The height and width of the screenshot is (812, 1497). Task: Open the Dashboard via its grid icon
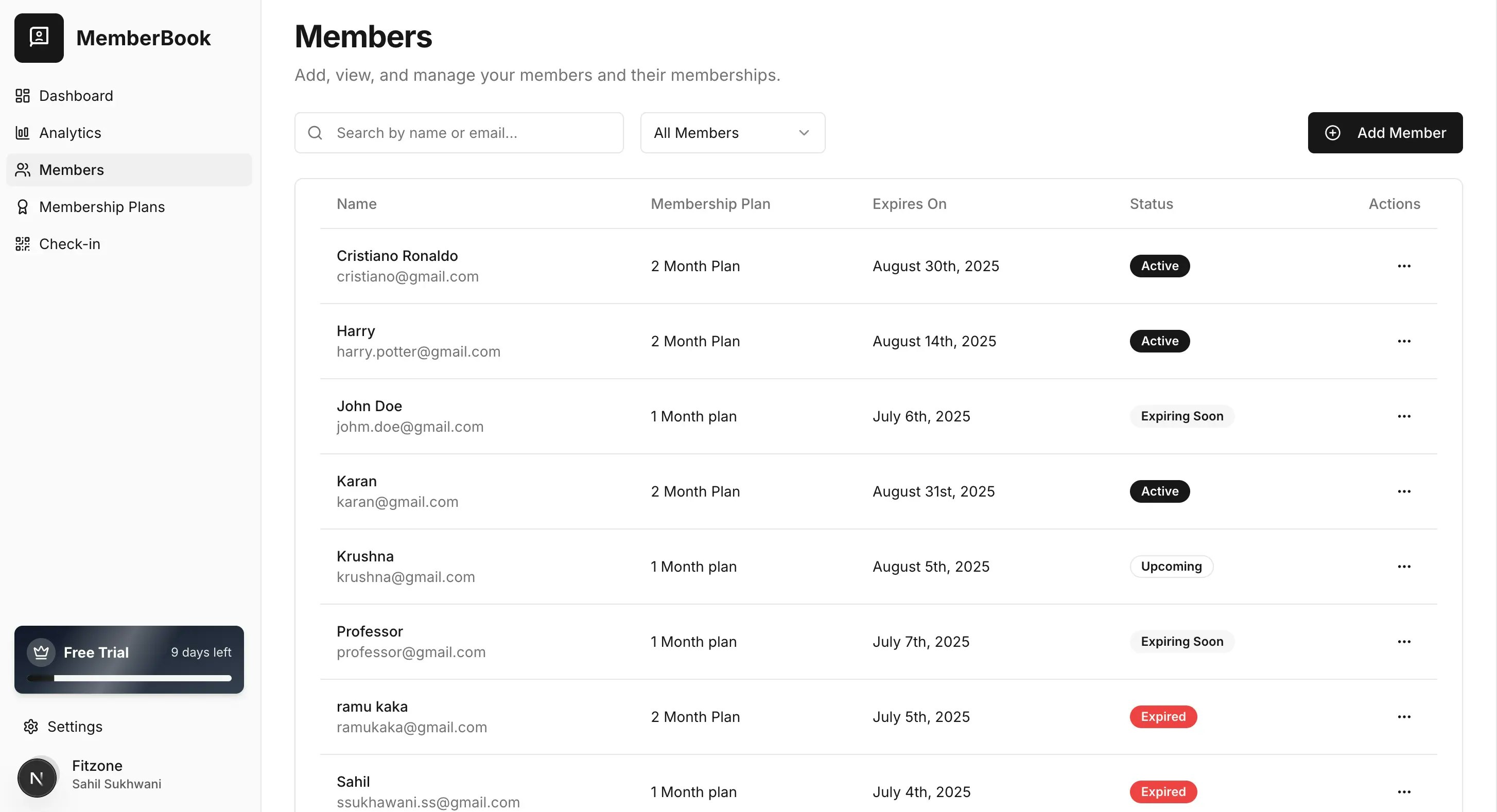[22, 95]
